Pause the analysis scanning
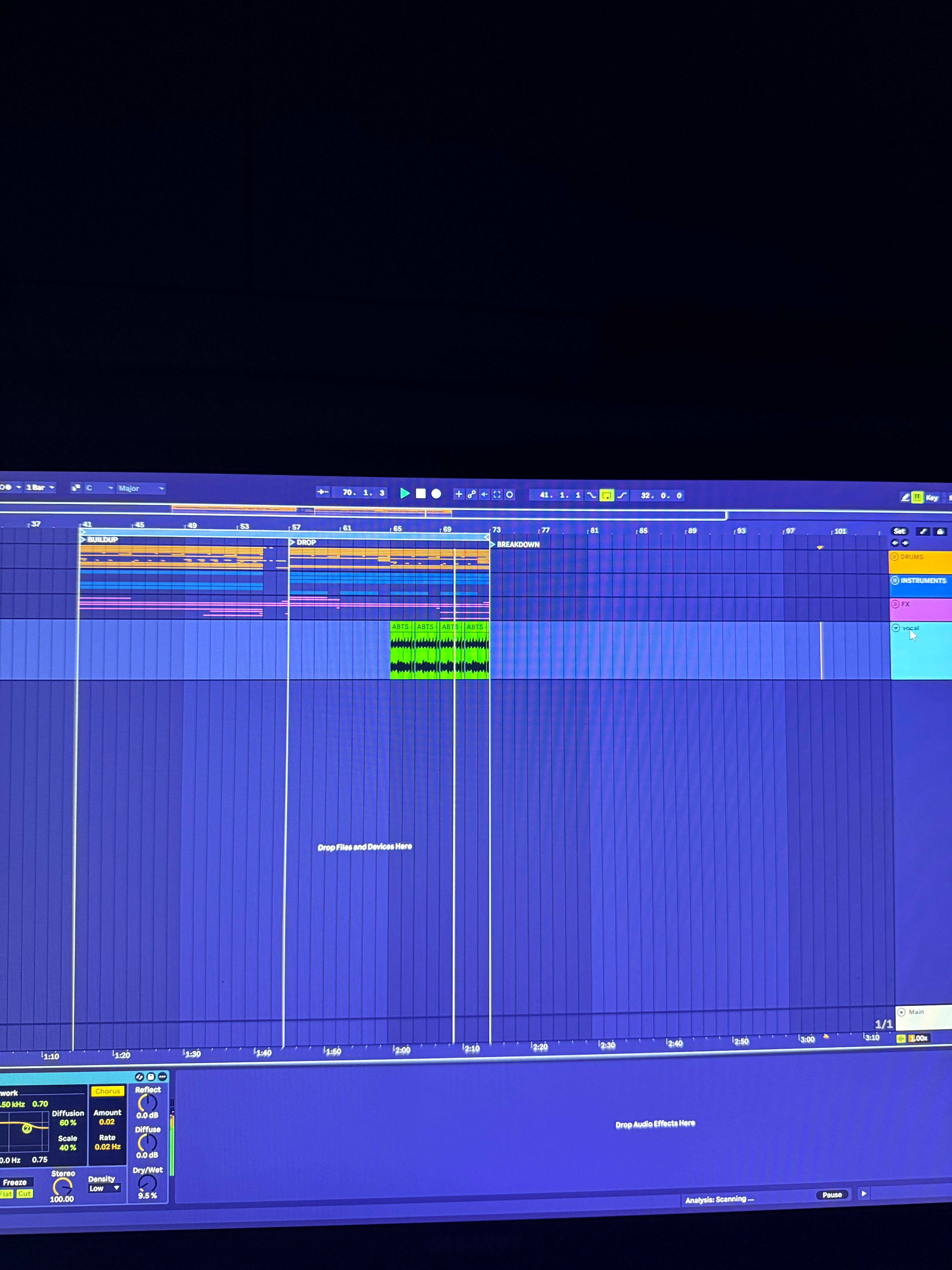The image size is (952, 1270). coord(832,1195)
